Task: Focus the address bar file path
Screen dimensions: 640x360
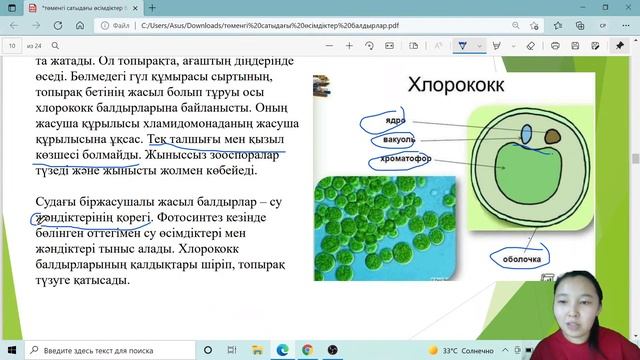Action: pos(269,25)
